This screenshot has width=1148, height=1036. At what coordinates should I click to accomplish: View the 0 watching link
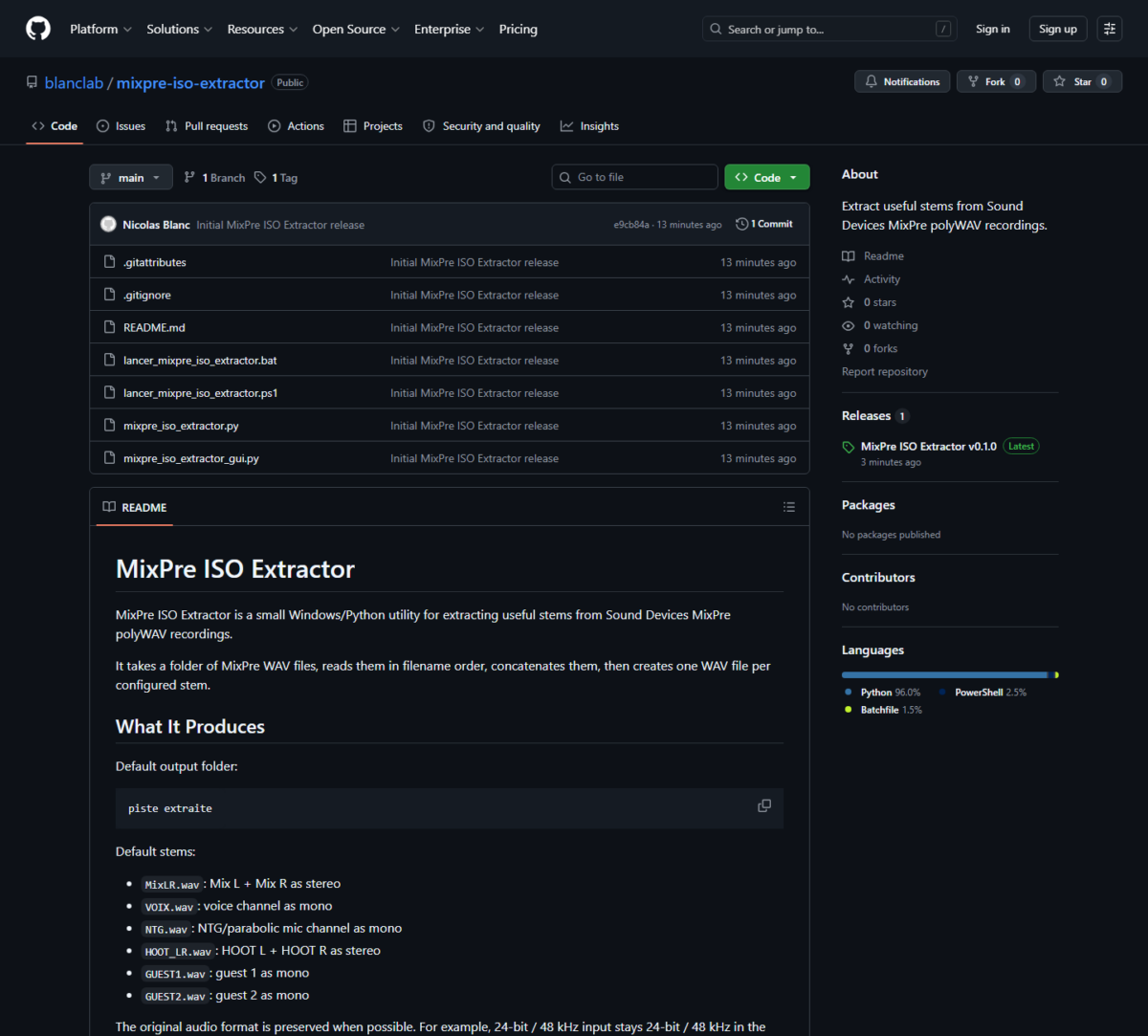[879, 325]
